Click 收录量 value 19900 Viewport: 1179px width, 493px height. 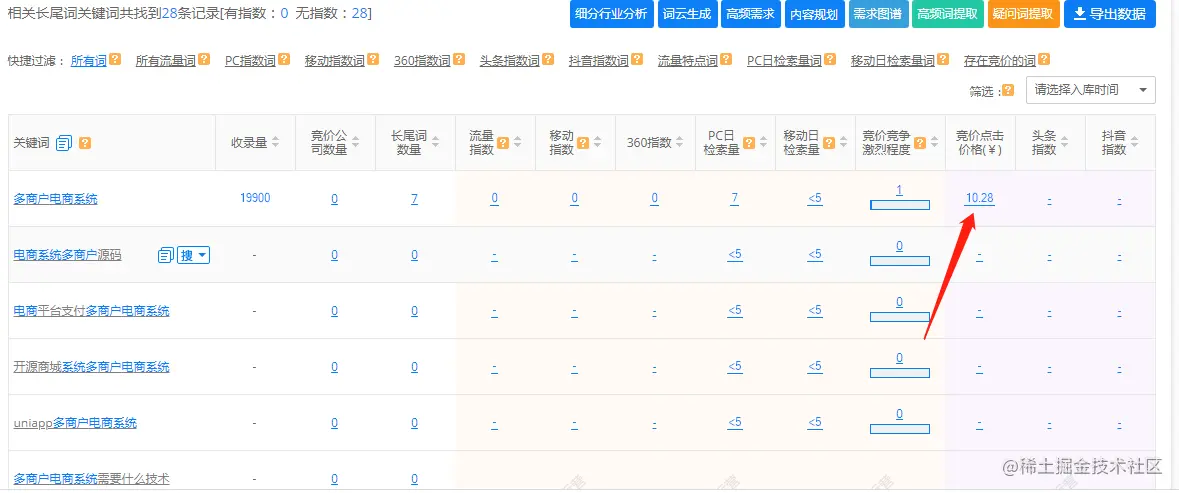[255, 198]
